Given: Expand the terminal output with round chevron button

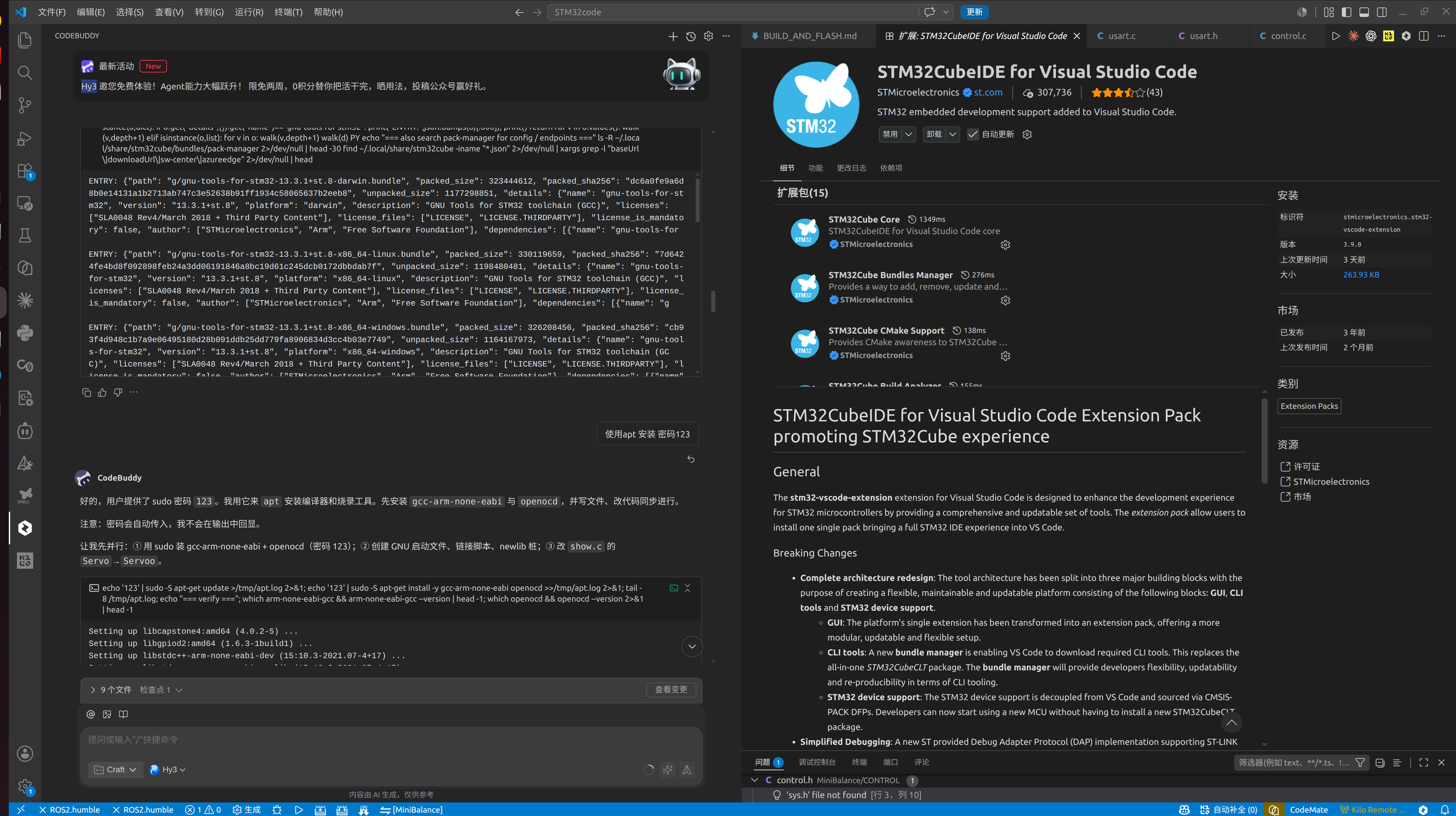Looking at the screenshot, I should (692, 646).
